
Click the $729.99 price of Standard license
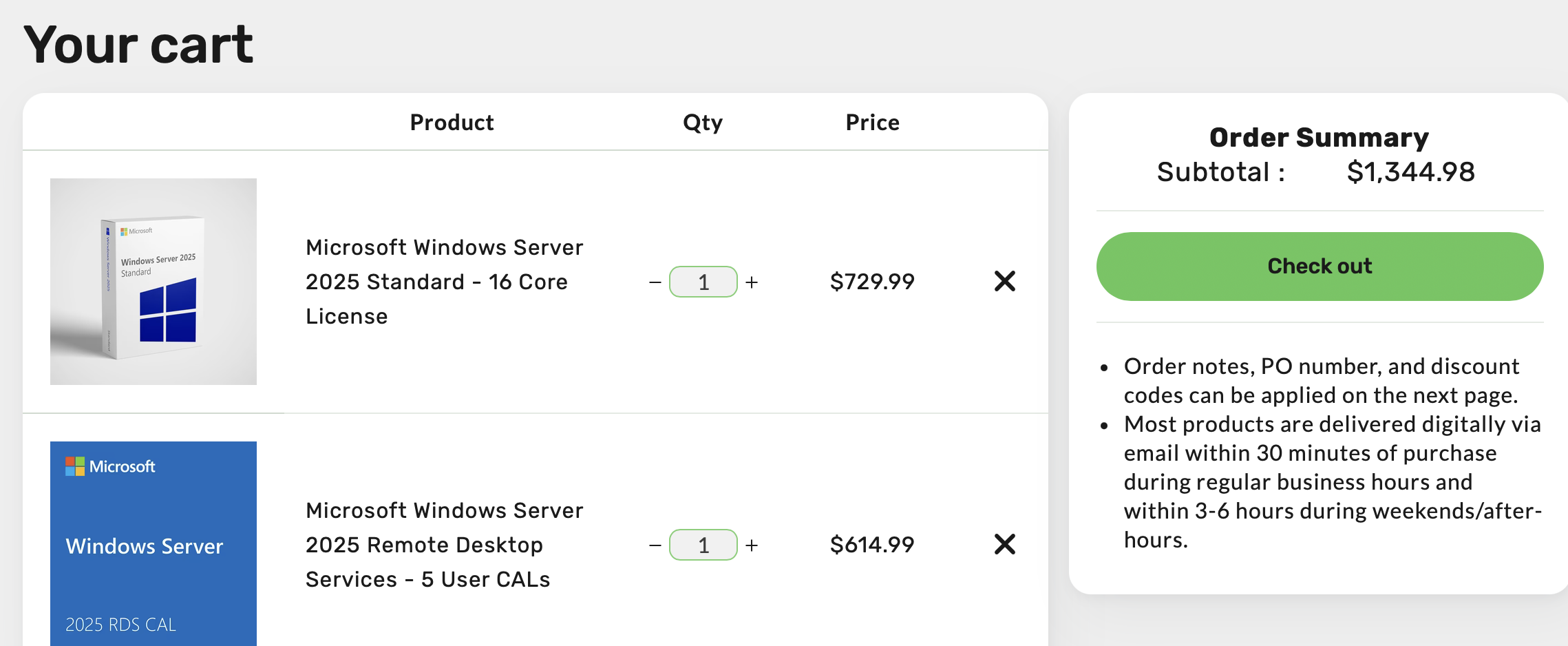[872, 282]
